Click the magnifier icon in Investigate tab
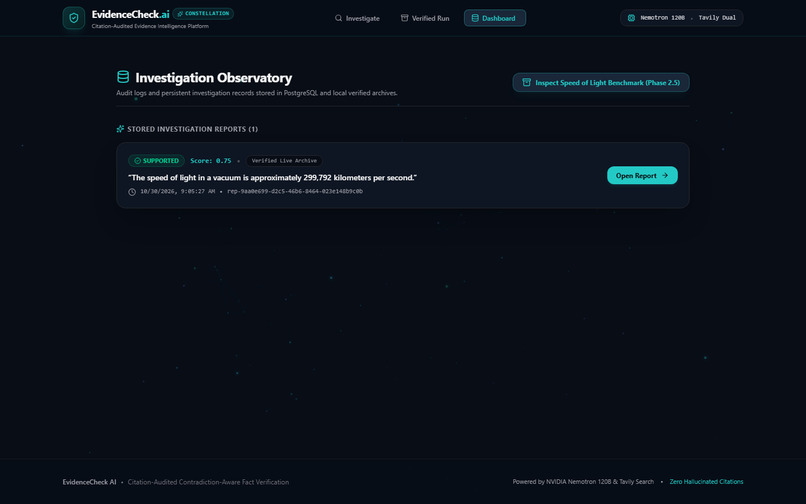 pos(338,18)
